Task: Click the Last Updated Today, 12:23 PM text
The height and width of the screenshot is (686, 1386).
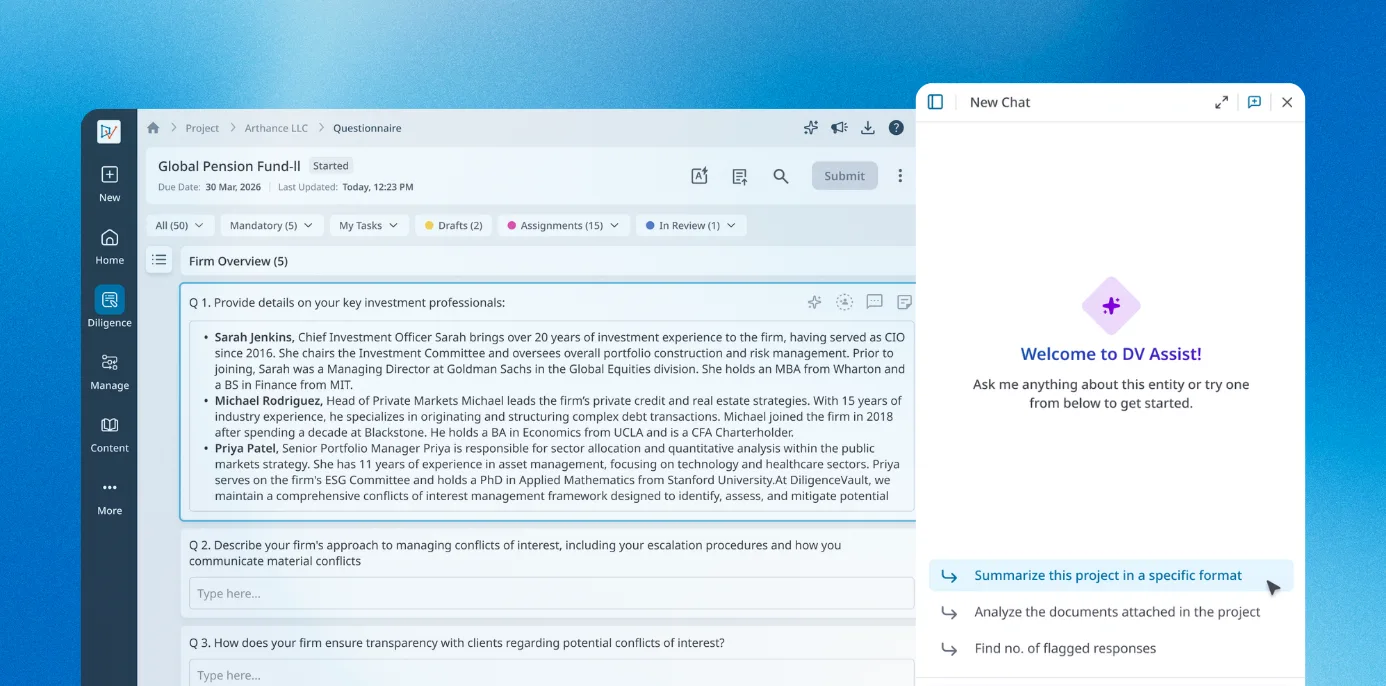Action: tap(345, 187)
